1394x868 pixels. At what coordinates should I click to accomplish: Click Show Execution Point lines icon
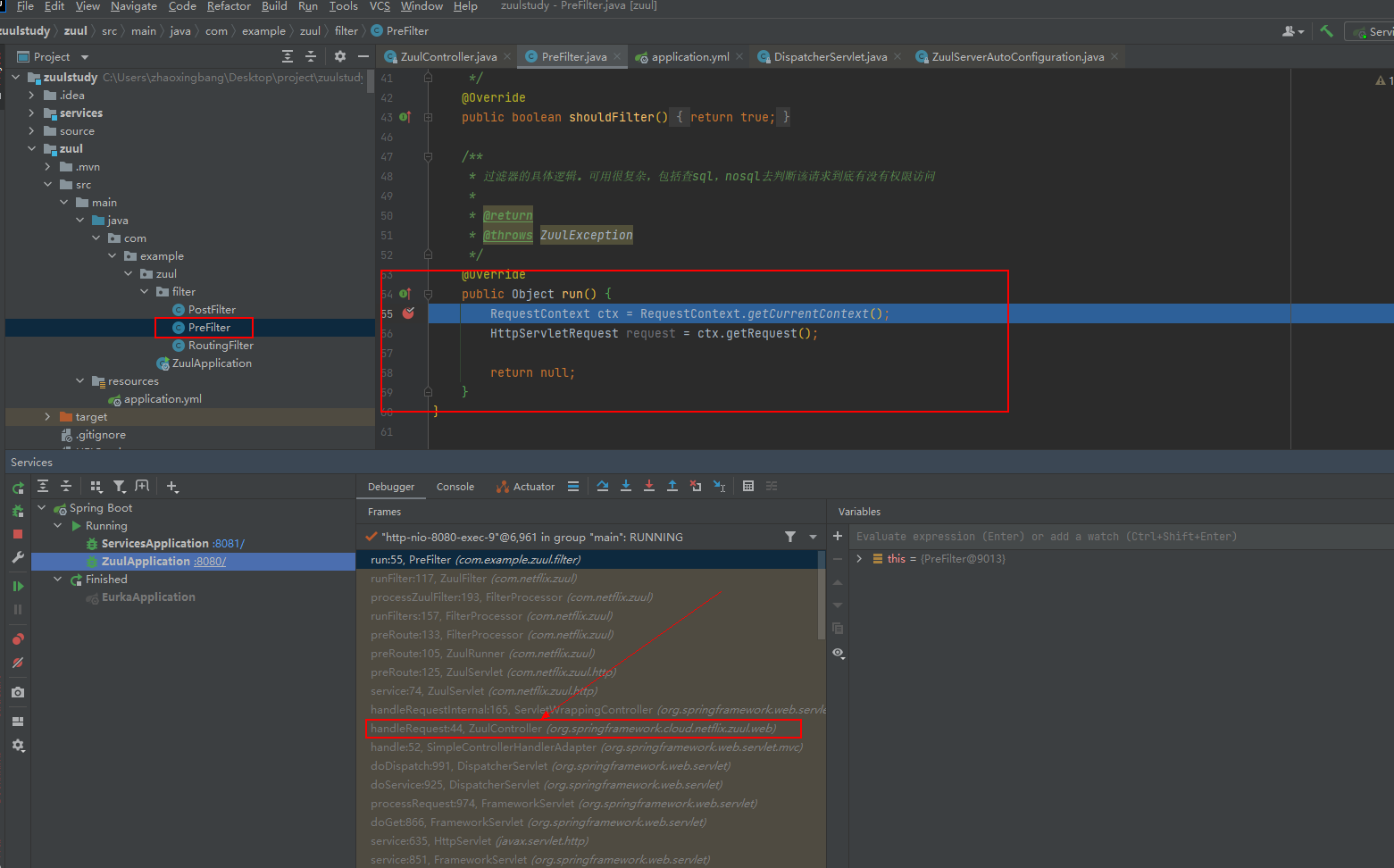573,486
